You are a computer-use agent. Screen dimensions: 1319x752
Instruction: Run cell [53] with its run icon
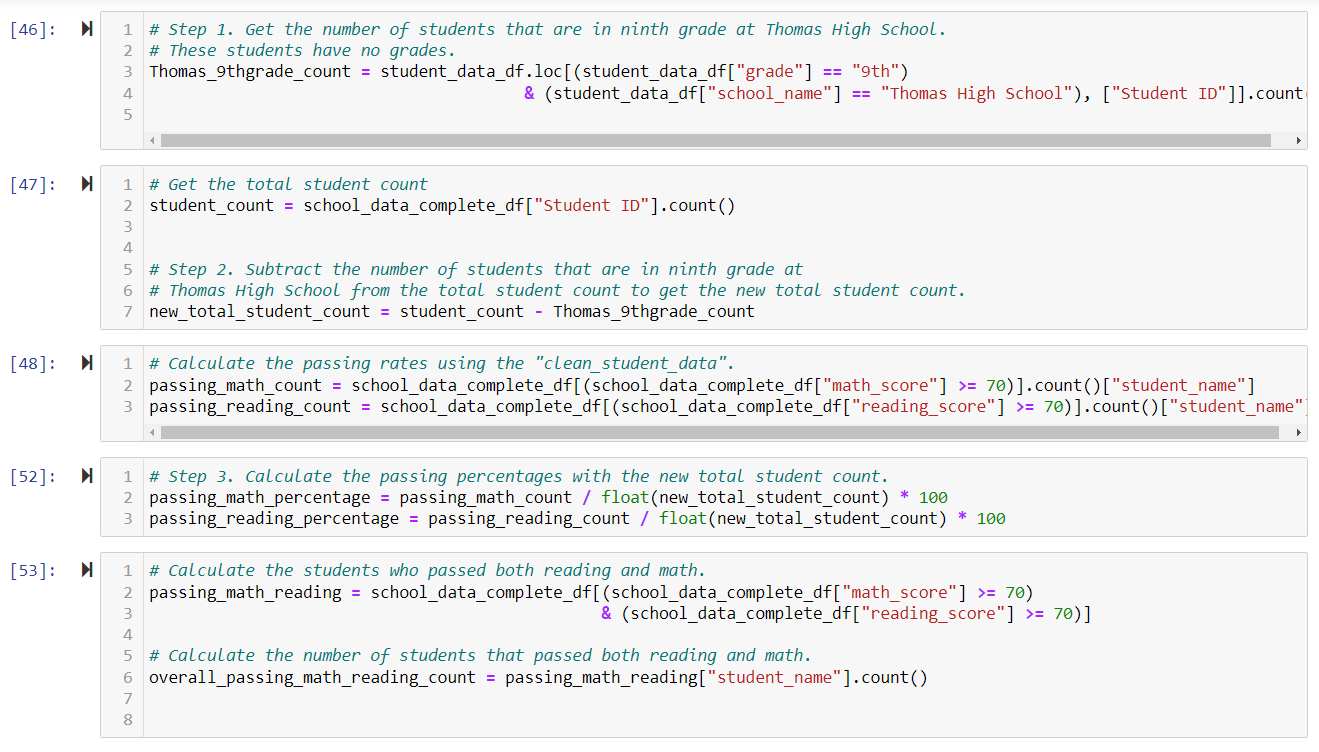point(86,569)
